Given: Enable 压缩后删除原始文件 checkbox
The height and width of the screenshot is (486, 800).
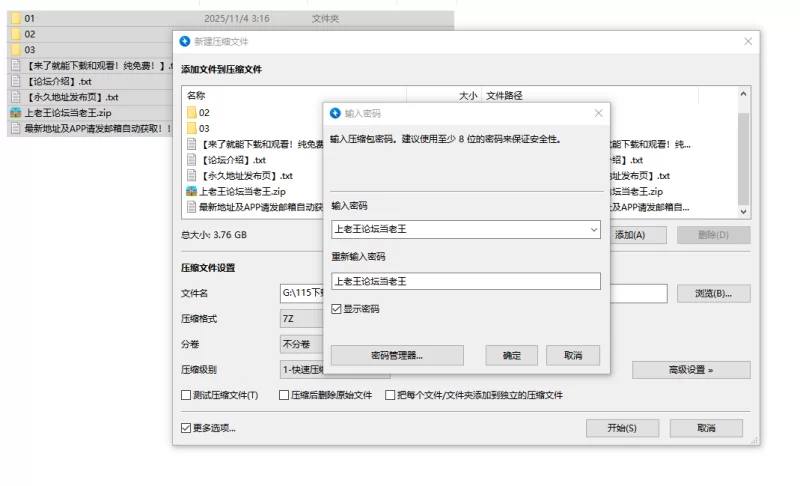Looking at the screenshot, I should 284,395.
